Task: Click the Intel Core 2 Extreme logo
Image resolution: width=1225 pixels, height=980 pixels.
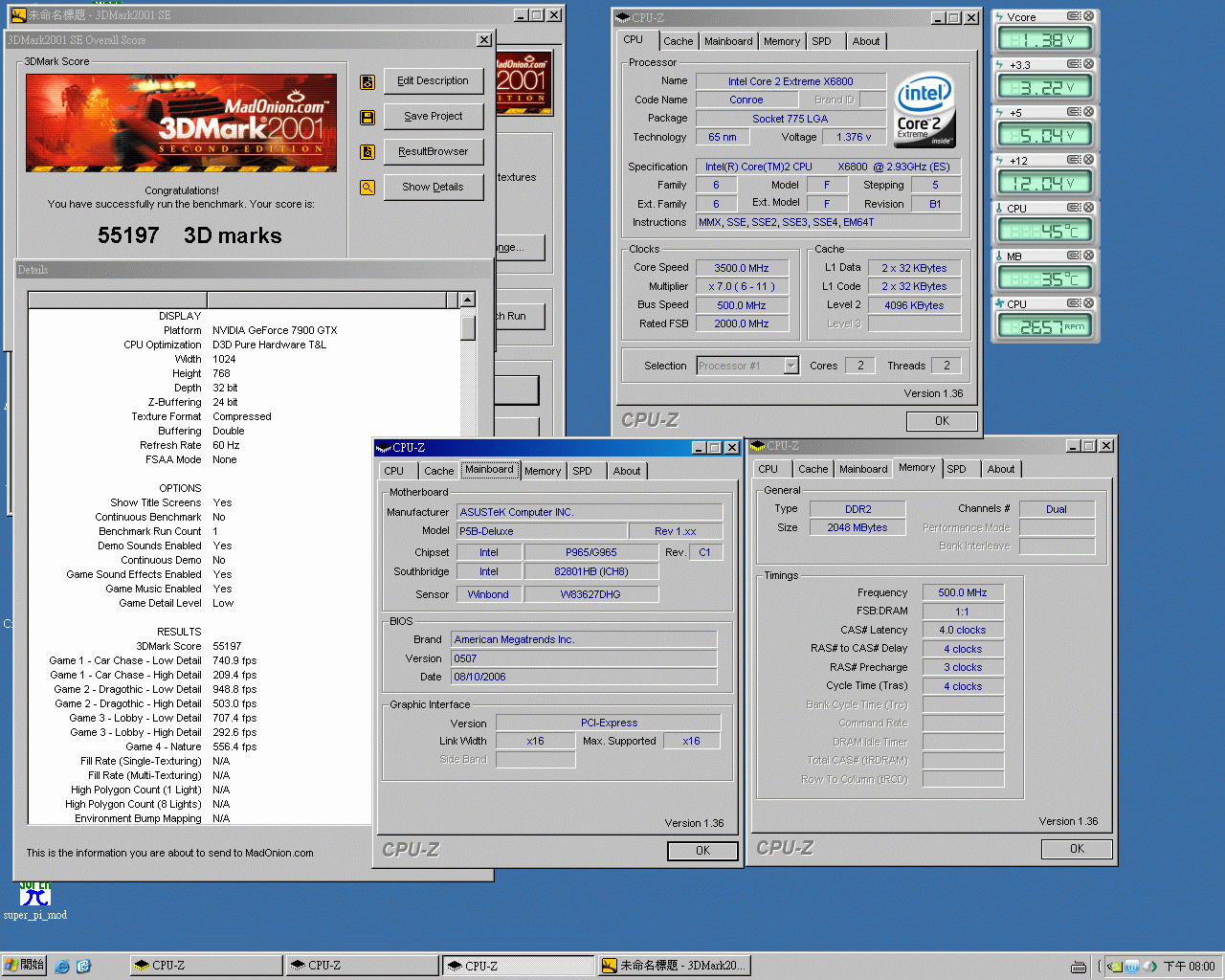Action: 924,110
